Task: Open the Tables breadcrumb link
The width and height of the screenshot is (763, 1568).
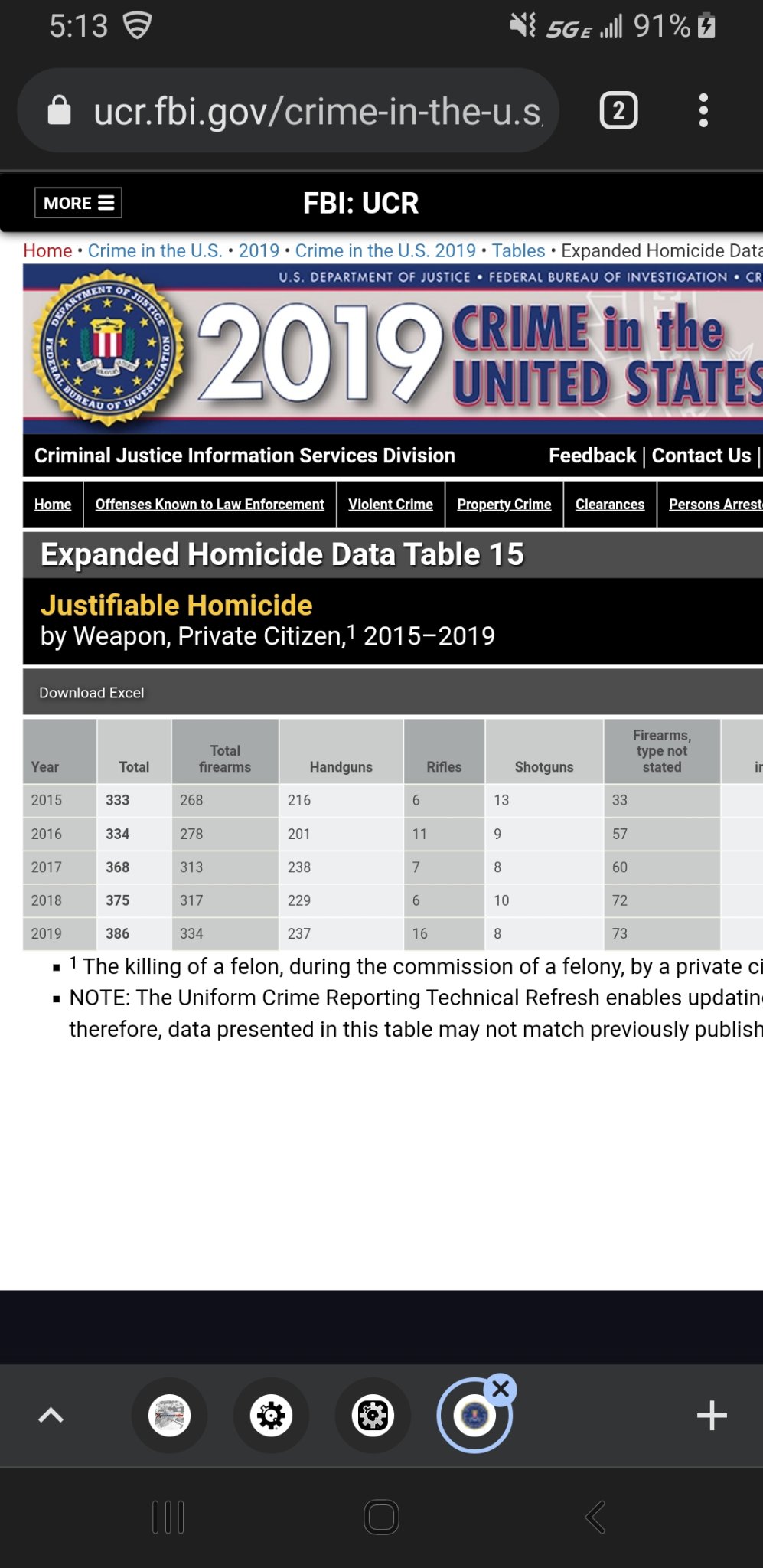Action: click(518, 251)
